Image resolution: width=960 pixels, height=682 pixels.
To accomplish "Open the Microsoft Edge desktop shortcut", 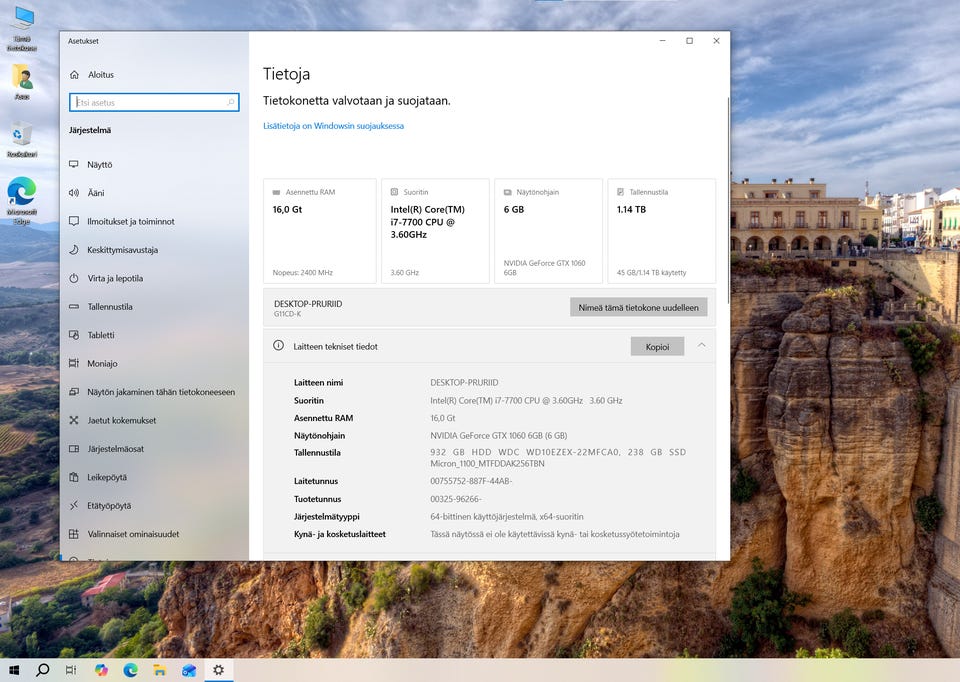I will pyautogui.click(x=22, y=200).
